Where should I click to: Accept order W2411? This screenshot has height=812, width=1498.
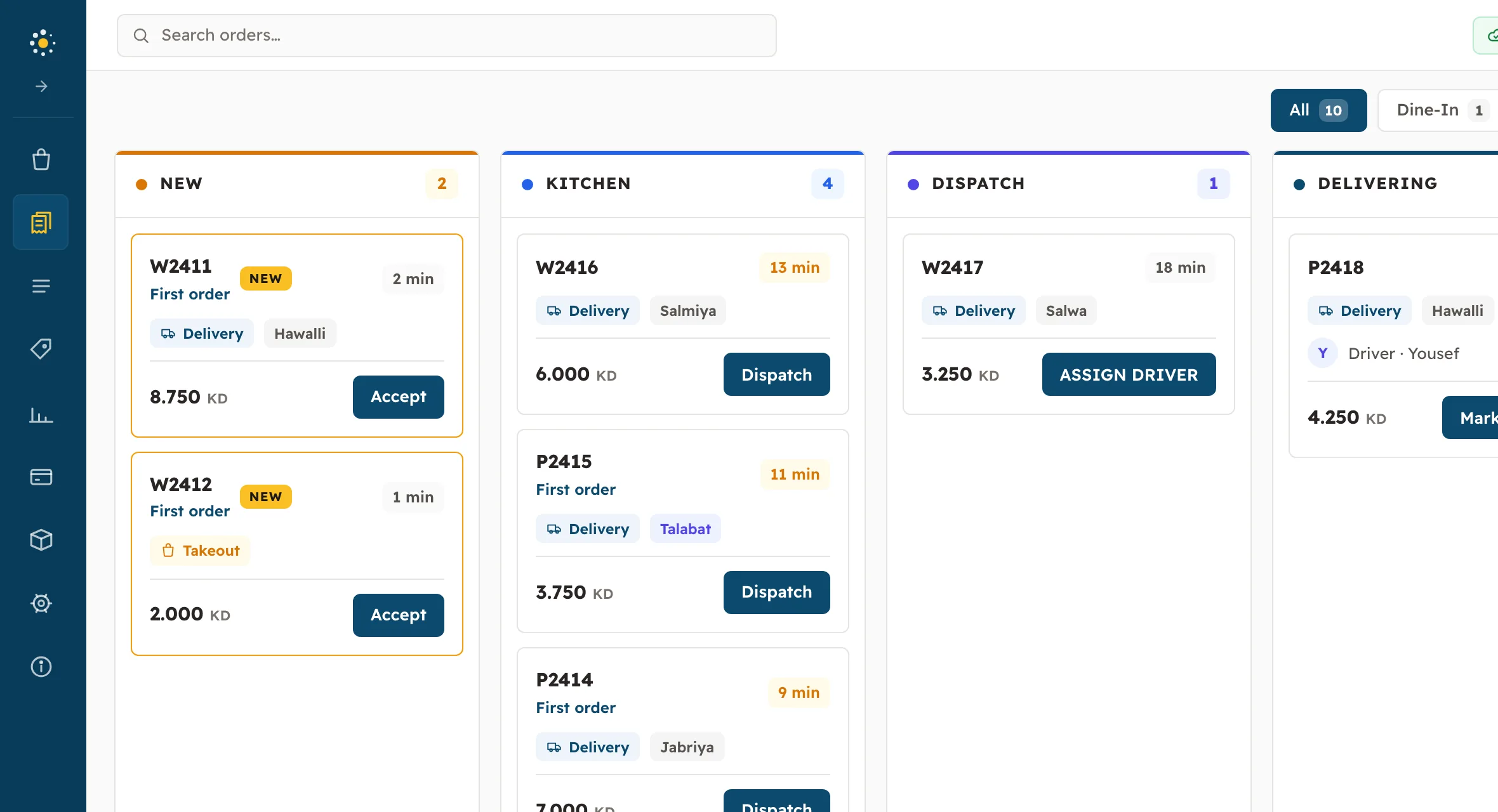coord(398,397)
